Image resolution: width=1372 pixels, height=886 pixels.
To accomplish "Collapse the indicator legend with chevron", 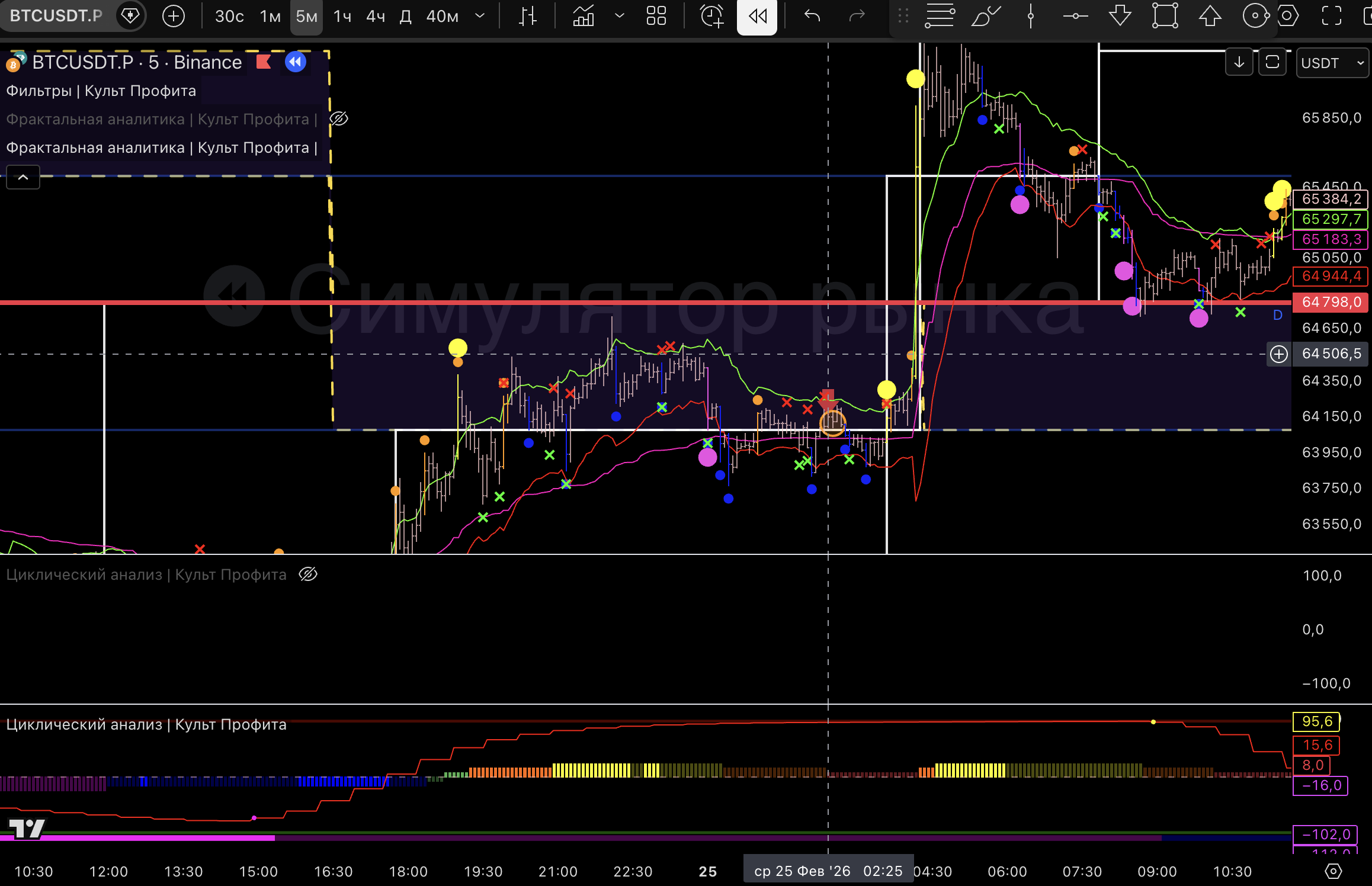I will tap(23, 177).
